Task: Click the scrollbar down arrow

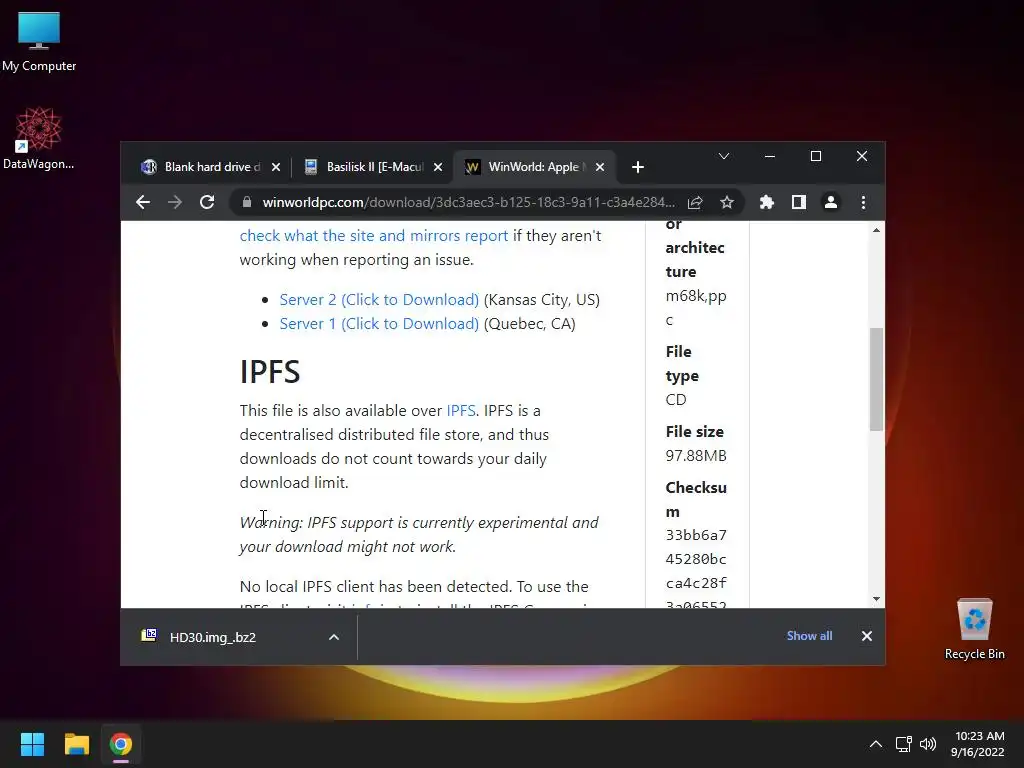Action: click(876, 599)
